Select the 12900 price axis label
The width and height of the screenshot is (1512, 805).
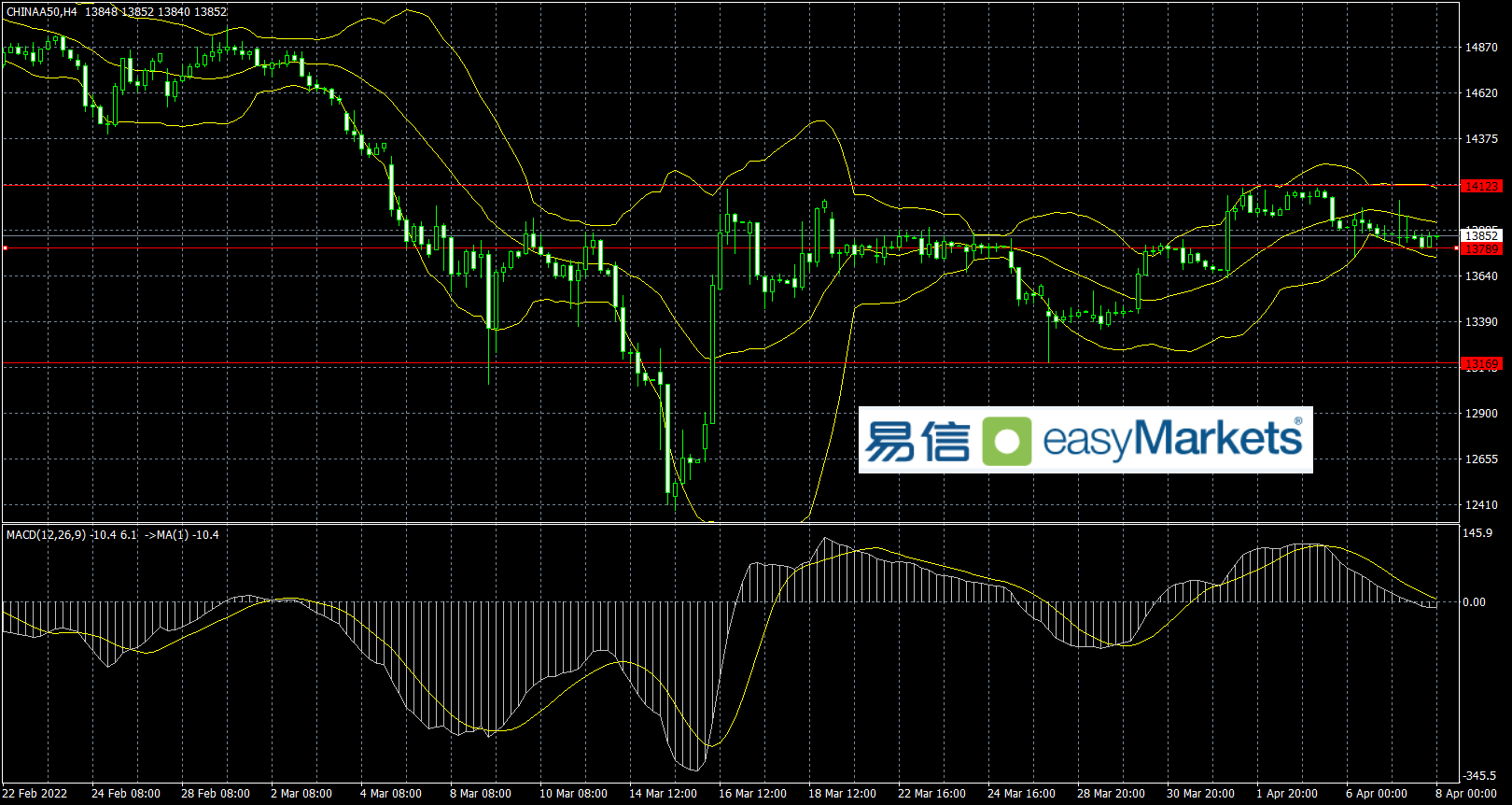1481,414
